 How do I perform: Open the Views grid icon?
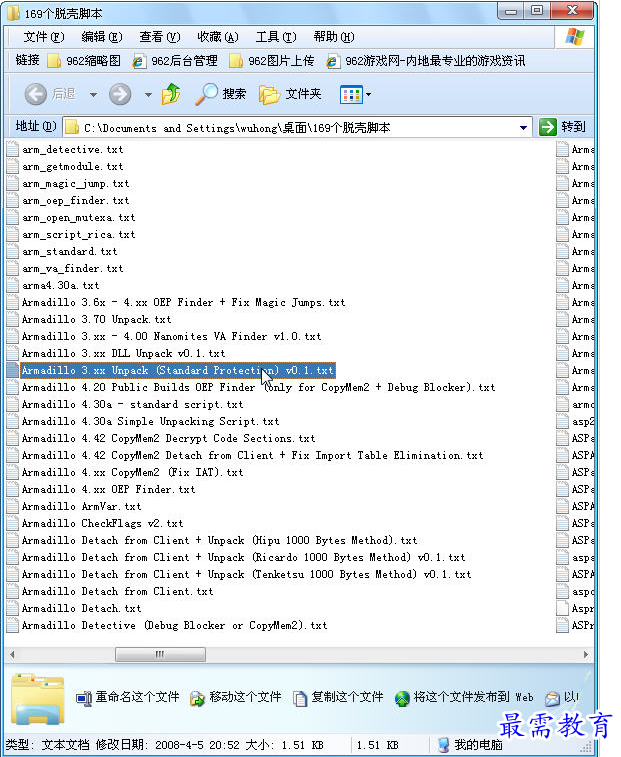[x=351, y=95]
